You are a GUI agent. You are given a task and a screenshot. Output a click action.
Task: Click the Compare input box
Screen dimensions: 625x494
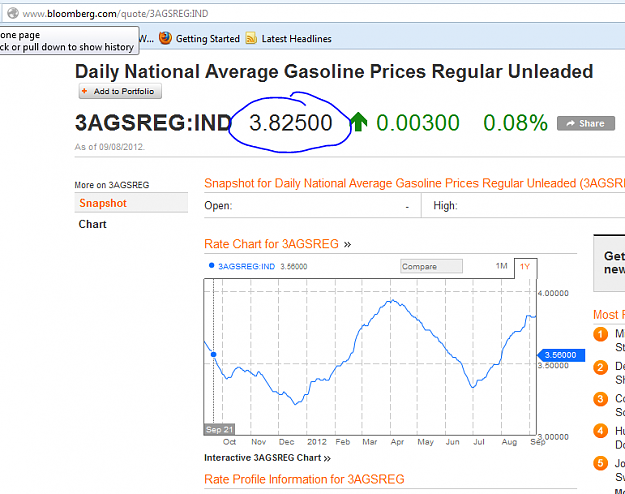(431, 266)
